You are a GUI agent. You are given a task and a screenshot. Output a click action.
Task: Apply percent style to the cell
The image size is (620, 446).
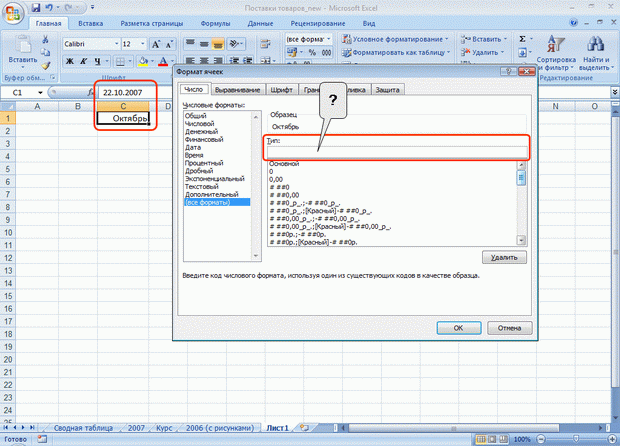pos(312,52)
